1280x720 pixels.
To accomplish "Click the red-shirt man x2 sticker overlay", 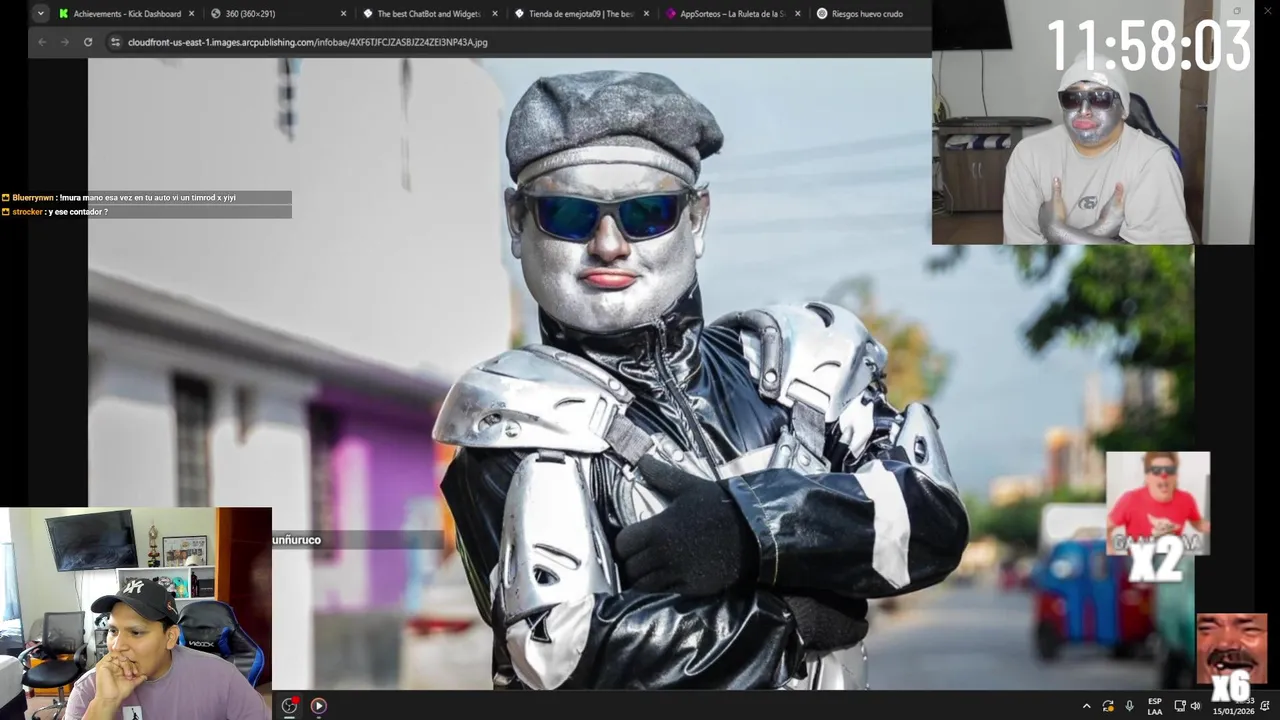I will coord(1157,515).
